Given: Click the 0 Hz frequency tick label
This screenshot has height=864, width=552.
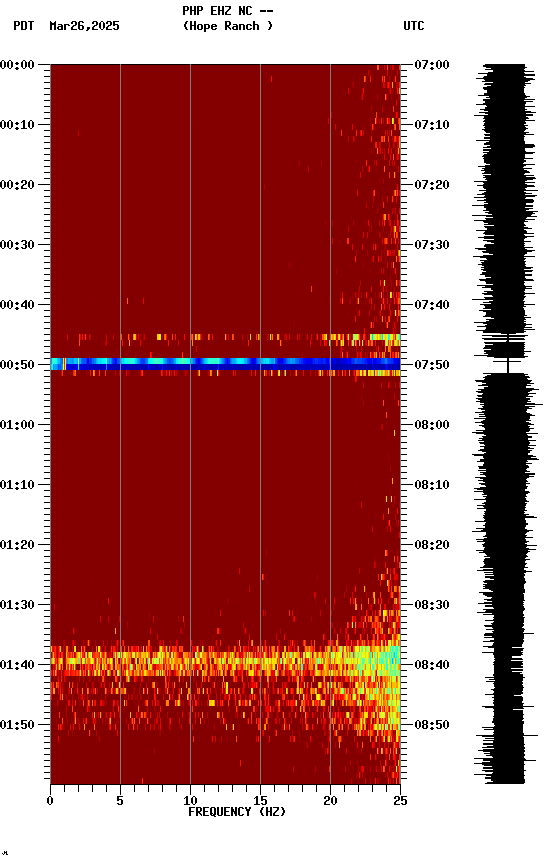Looking at the screenshot, I should 50,801.
